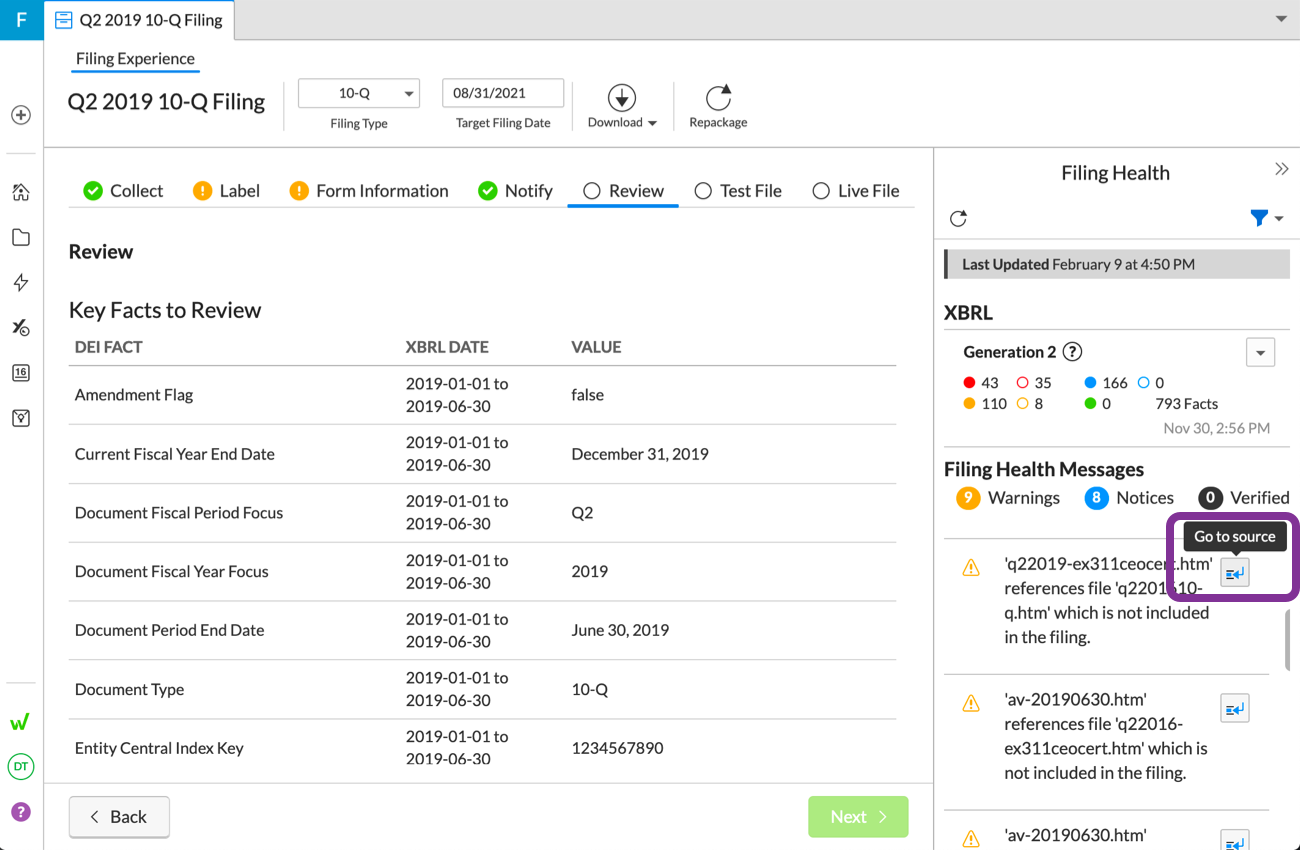The width and height of the screenshot is (1300, 850).
Task: Collapse the Filing Health side panel
Action: (x=1281, y=169)
